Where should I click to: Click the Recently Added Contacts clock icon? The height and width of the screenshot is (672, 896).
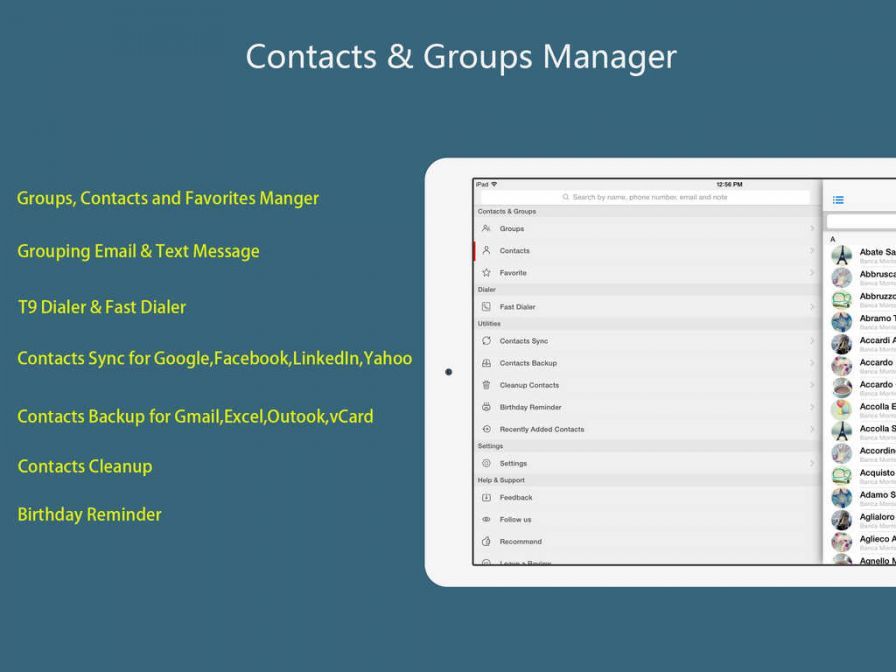[x=486, y=429]
